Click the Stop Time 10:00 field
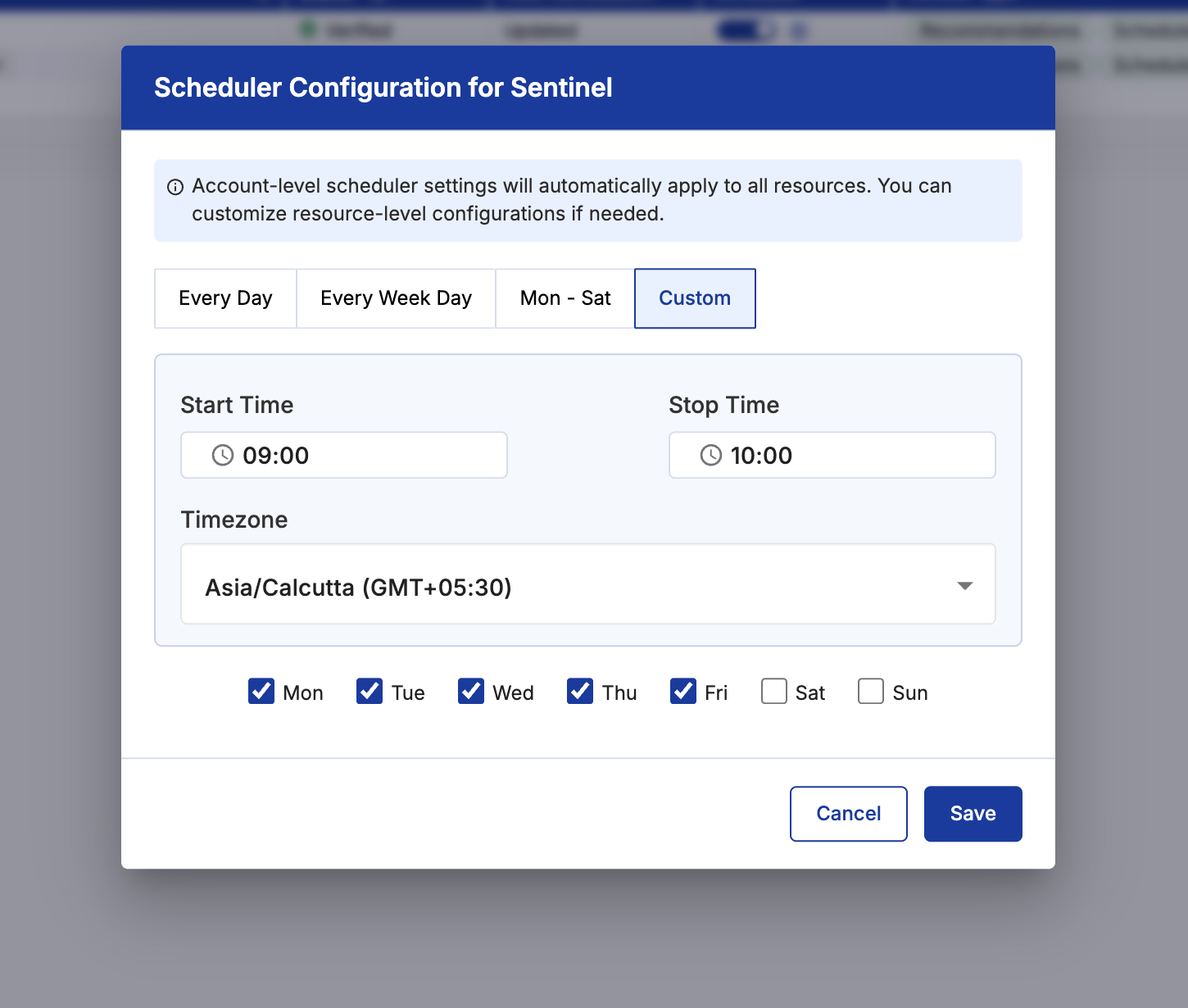 coord(832,455)
